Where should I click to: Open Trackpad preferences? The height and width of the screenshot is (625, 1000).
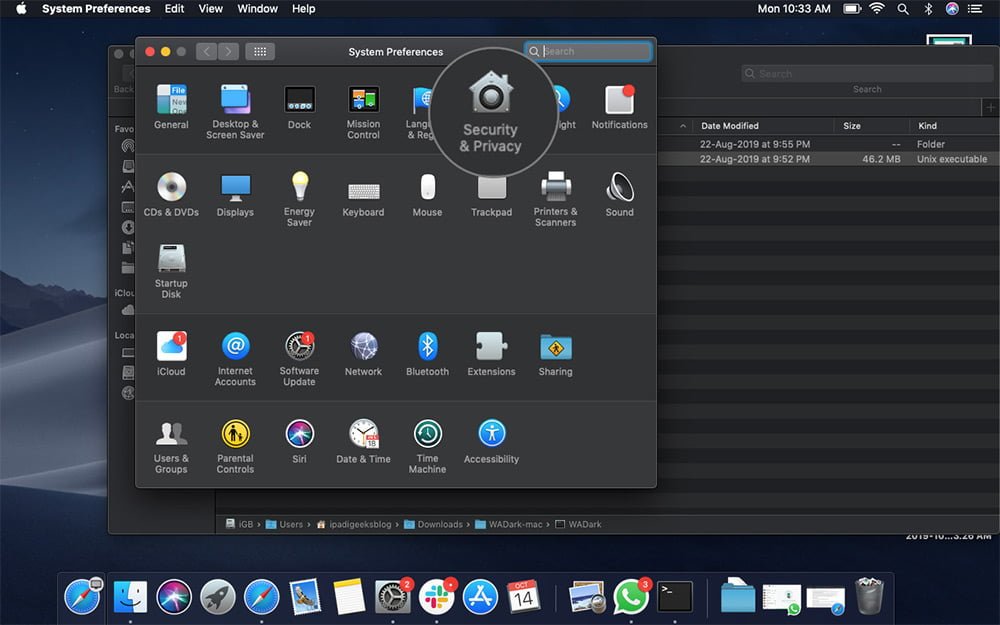pos(491,198)
